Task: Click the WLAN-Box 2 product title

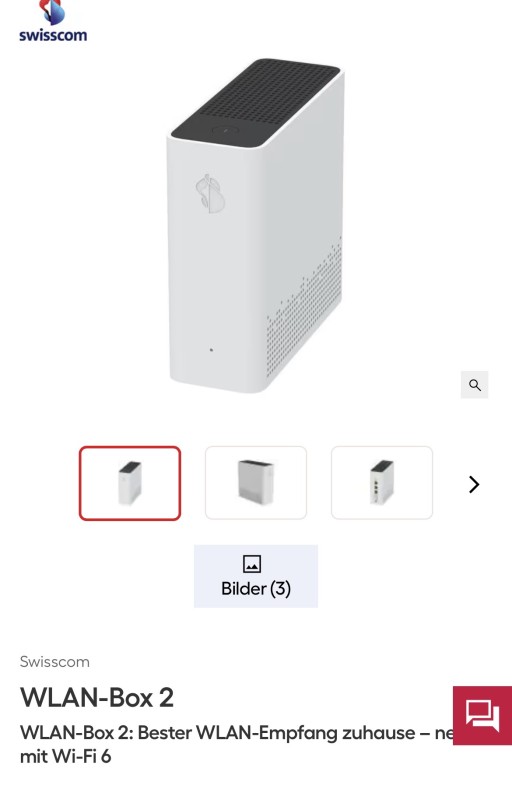Action: 97,697
